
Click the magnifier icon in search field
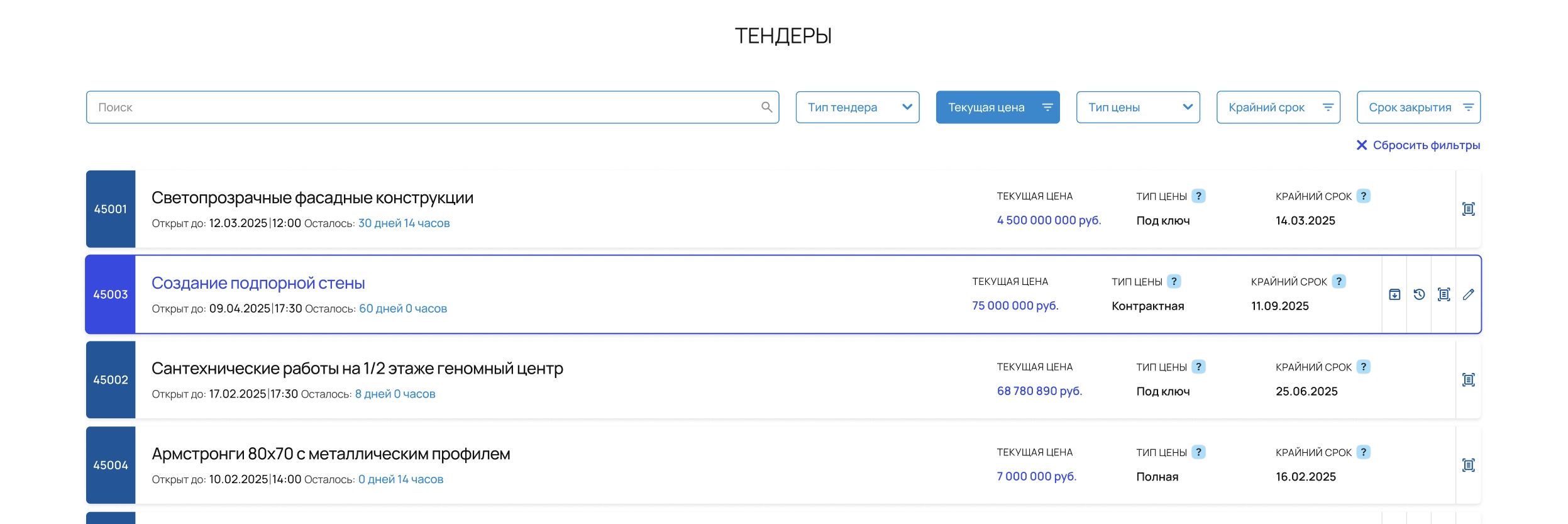(766, 107)
